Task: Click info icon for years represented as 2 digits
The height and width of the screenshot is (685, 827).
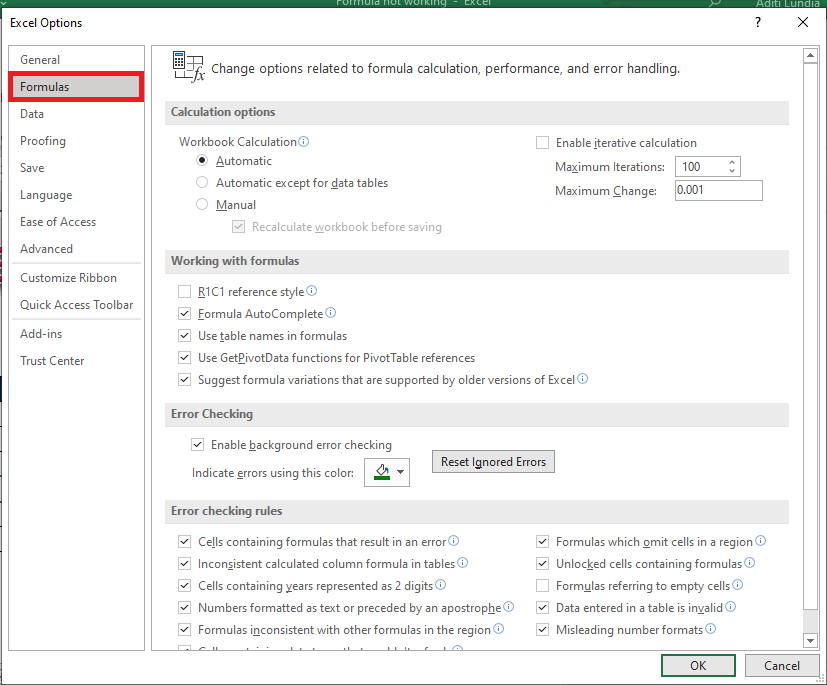Action: tap(441, 584)
